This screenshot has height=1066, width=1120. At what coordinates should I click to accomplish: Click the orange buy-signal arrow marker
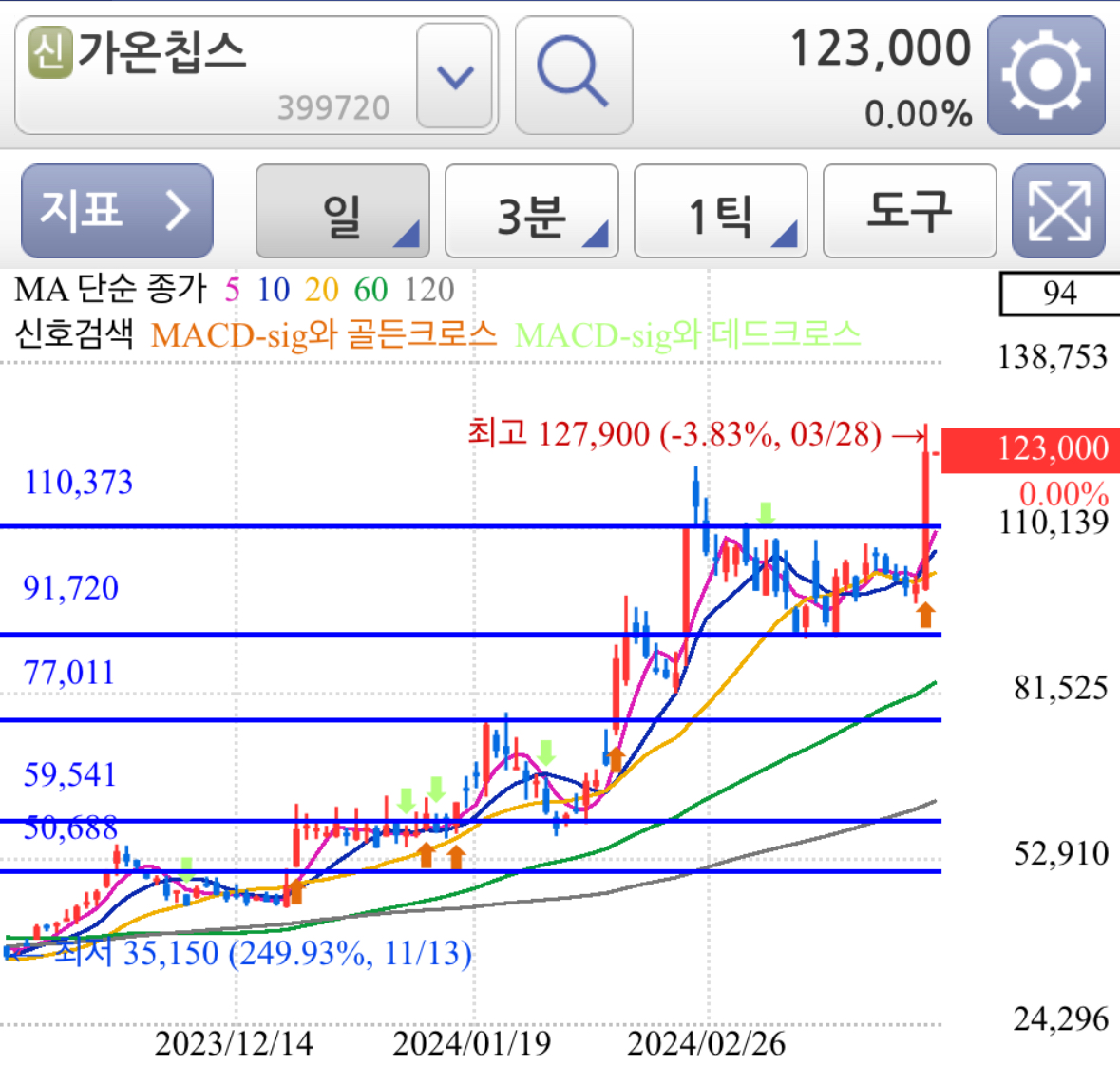pos(923,616)
